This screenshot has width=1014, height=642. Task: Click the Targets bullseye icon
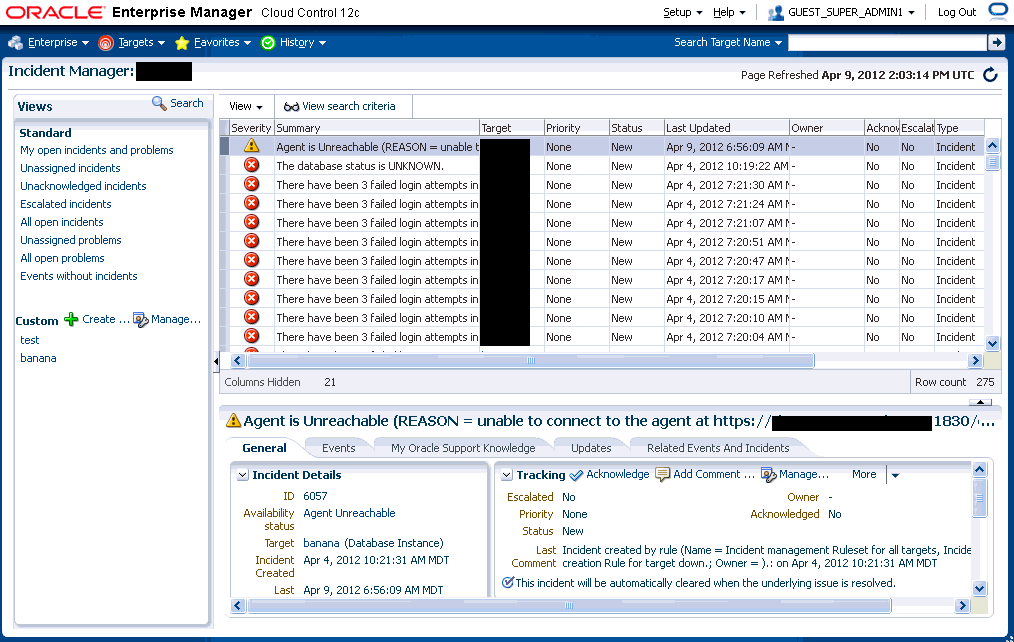[105, 43]
